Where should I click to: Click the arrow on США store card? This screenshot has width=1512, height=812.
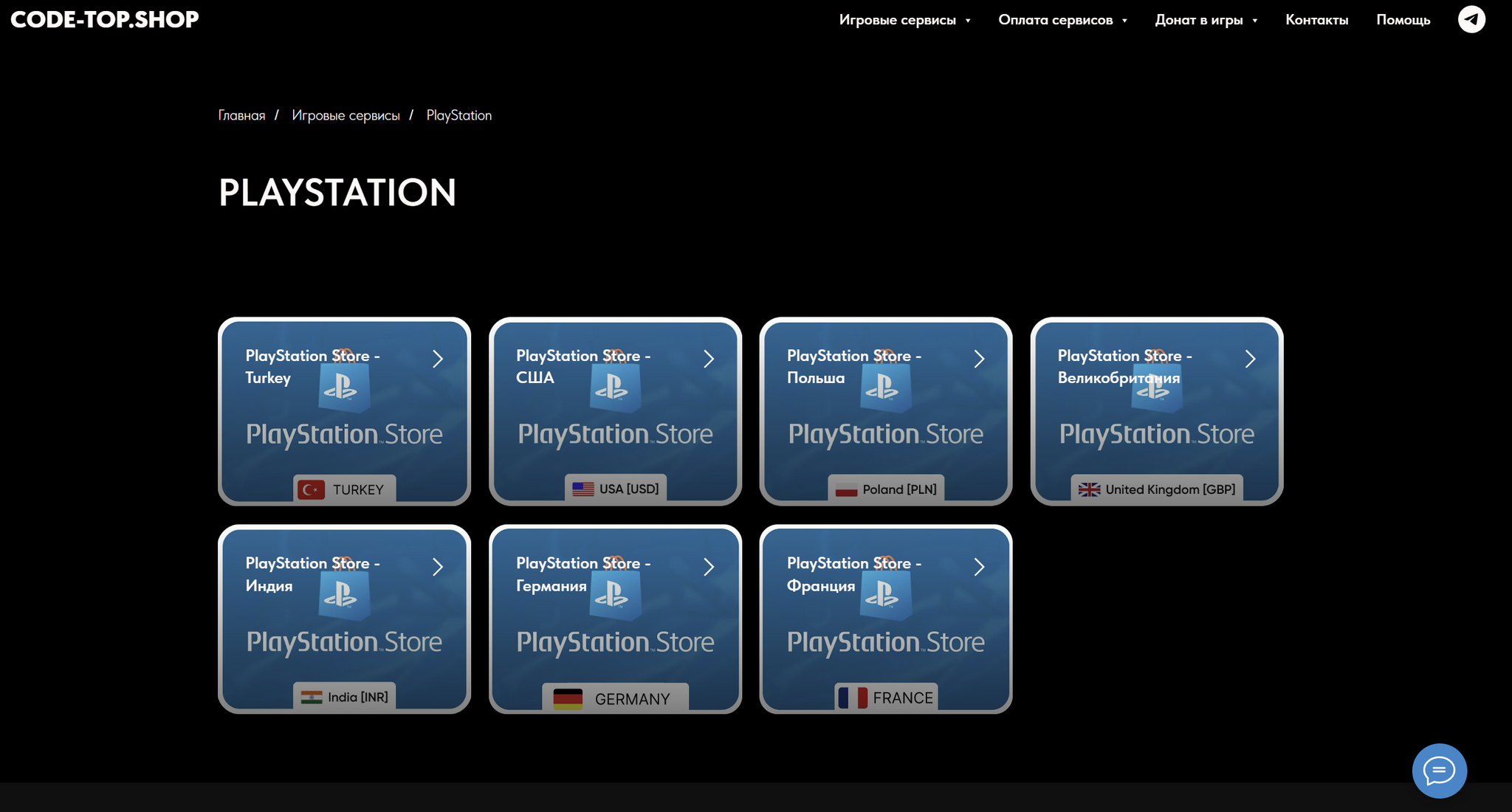[709, 359]
